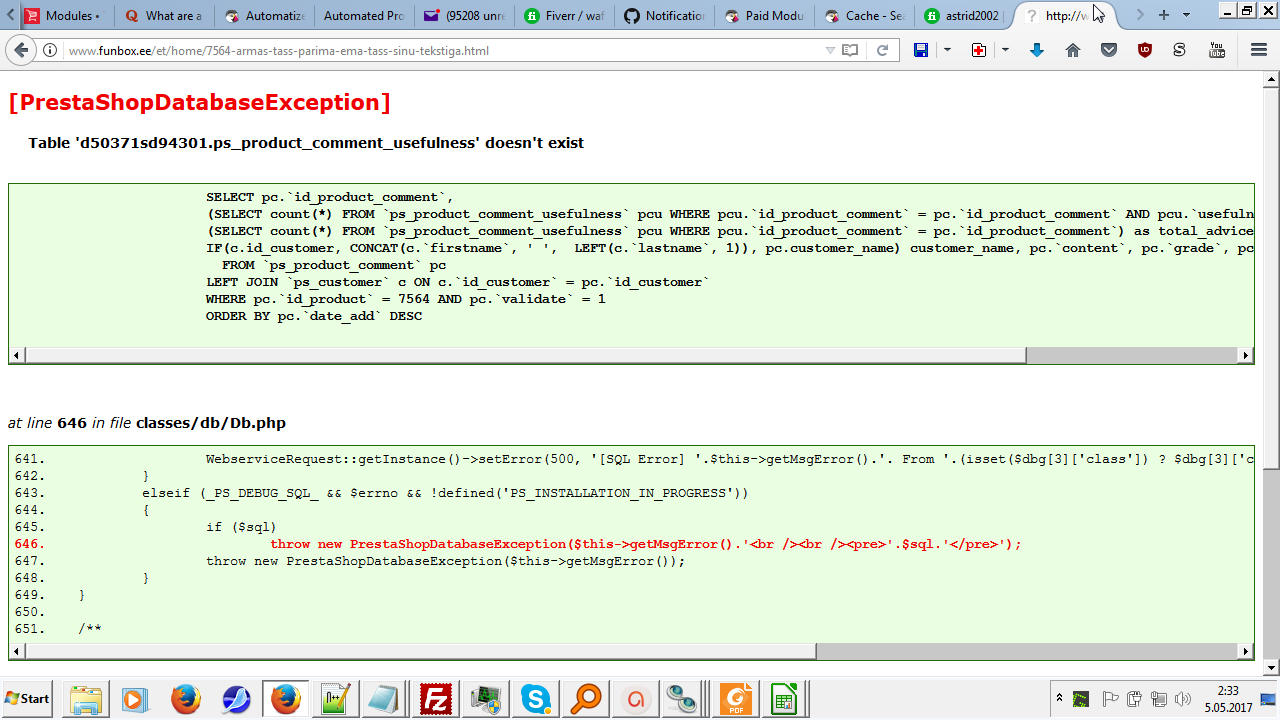The image size is (1280, 720).
Task: Click the PrestaShopDatabaseException heading
Action: (199, 102)
